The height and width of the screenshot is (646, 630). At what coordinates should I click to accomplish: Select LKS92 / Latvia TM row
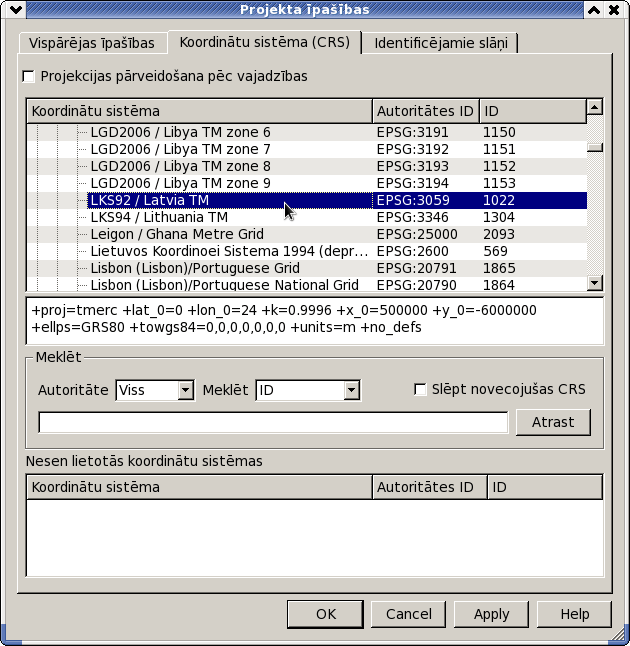(307, 200)
